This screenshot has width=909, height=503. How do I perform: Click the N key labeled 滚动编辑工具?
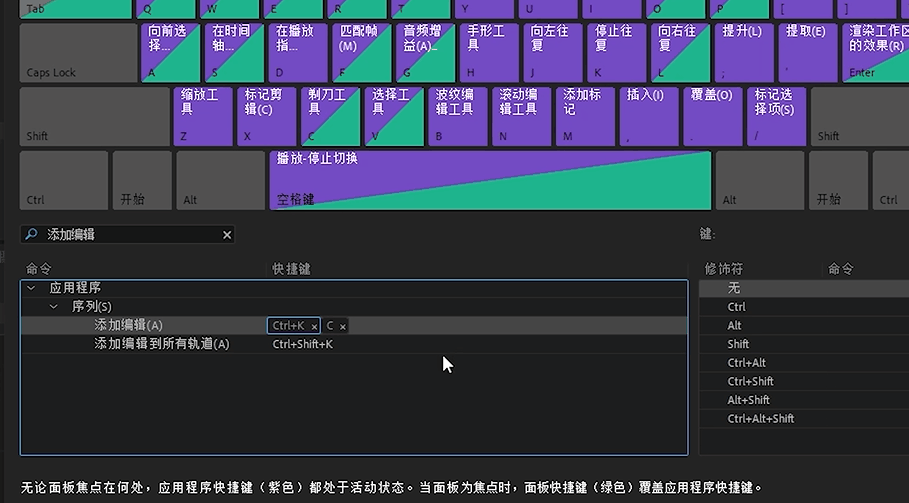522,116
